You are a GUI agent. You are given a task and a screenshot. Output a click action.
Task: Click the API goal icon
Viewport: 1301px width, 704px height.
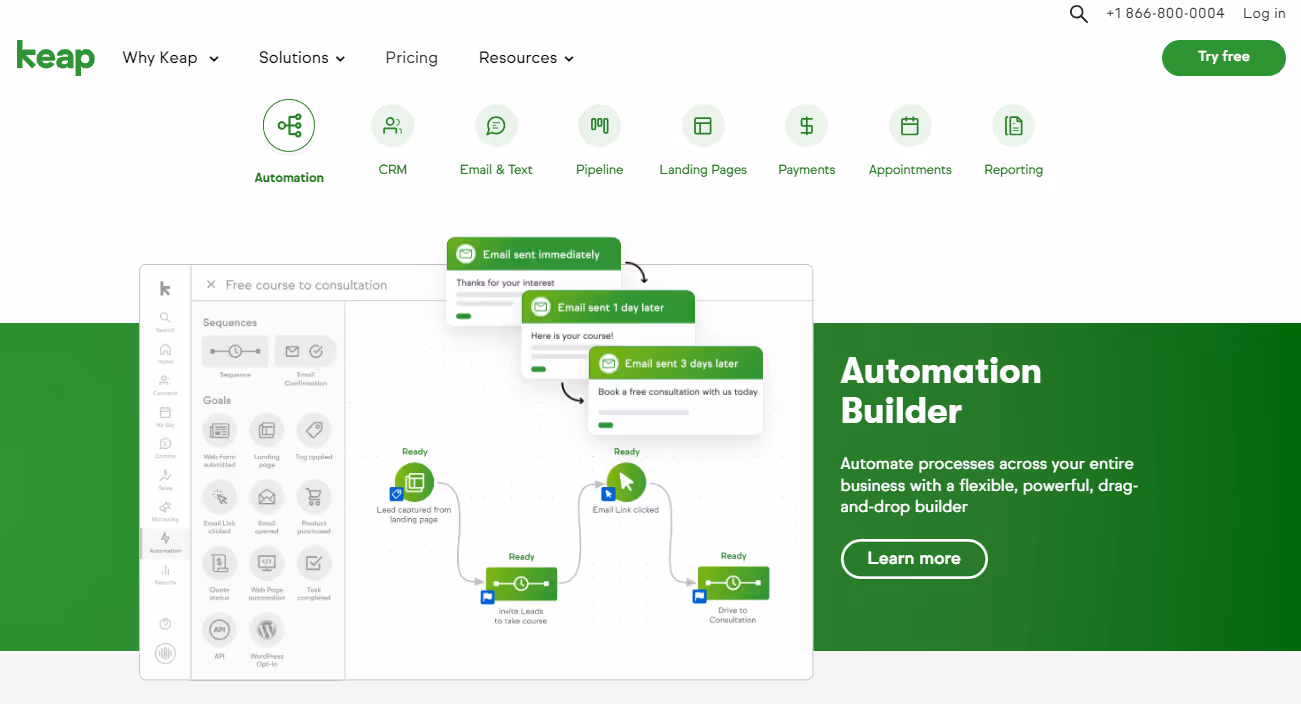point(220,630)
